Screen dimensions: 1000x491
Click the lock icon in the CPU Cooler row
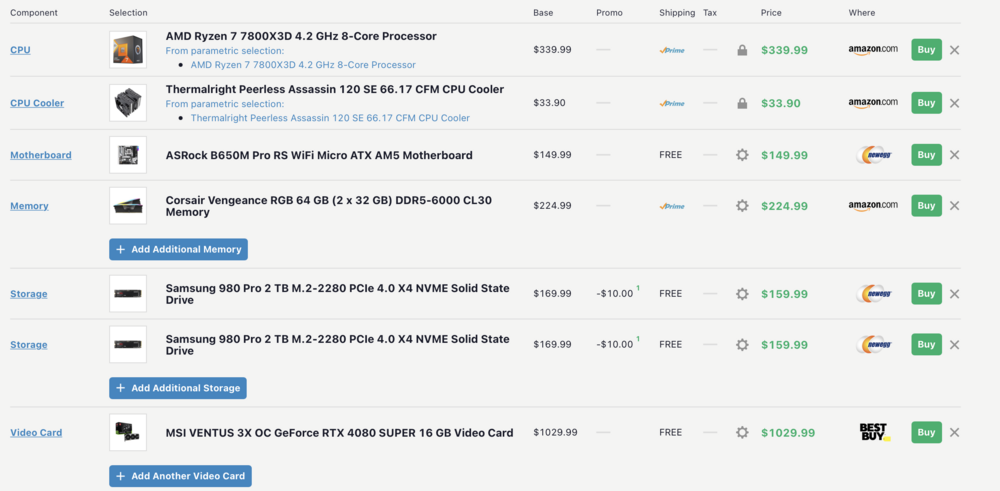pos(742,103)
